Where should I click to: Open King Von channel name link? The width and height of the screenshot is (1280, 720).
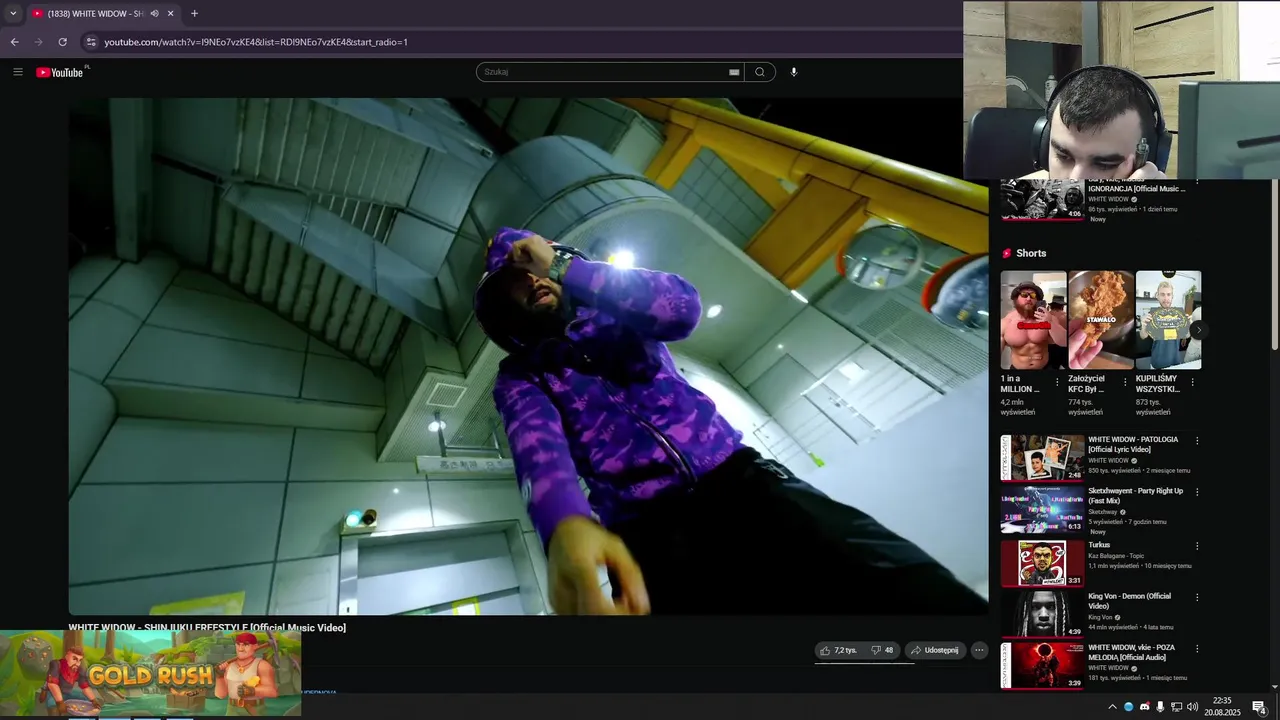click(1100, 617)
